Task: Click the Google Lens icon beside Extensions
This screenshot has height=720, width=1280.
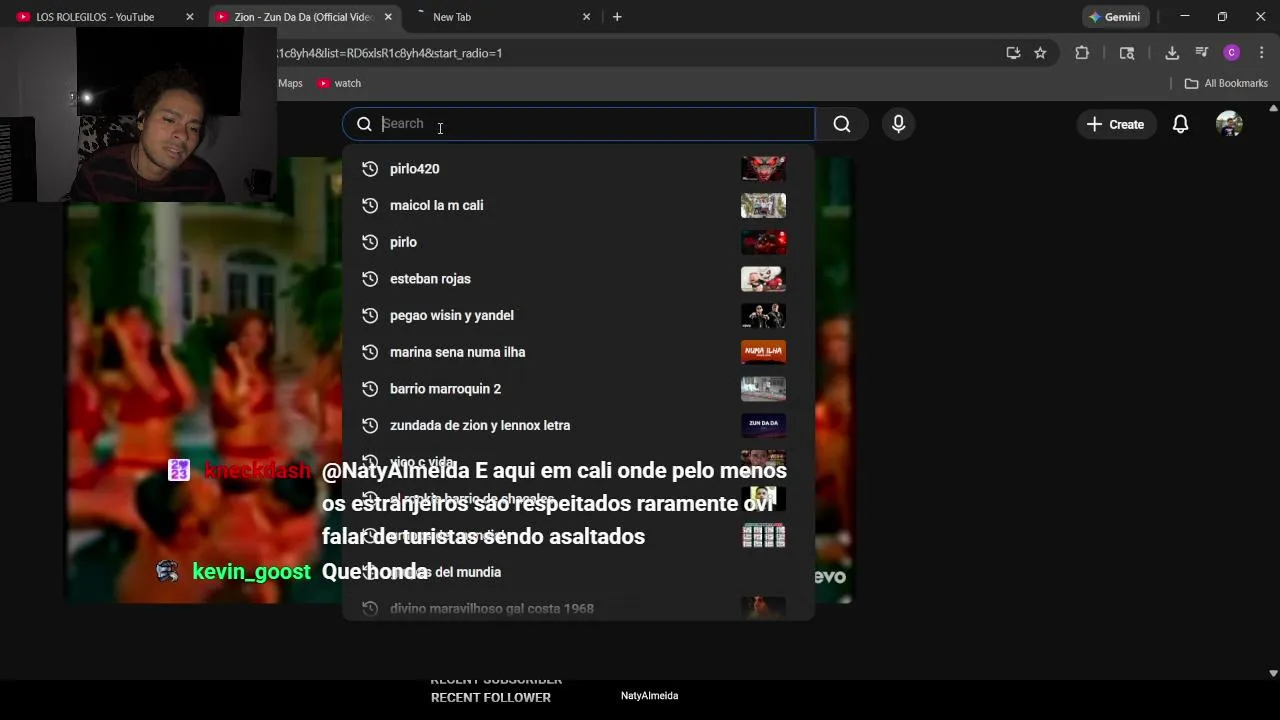Action: coord(1127,53)
